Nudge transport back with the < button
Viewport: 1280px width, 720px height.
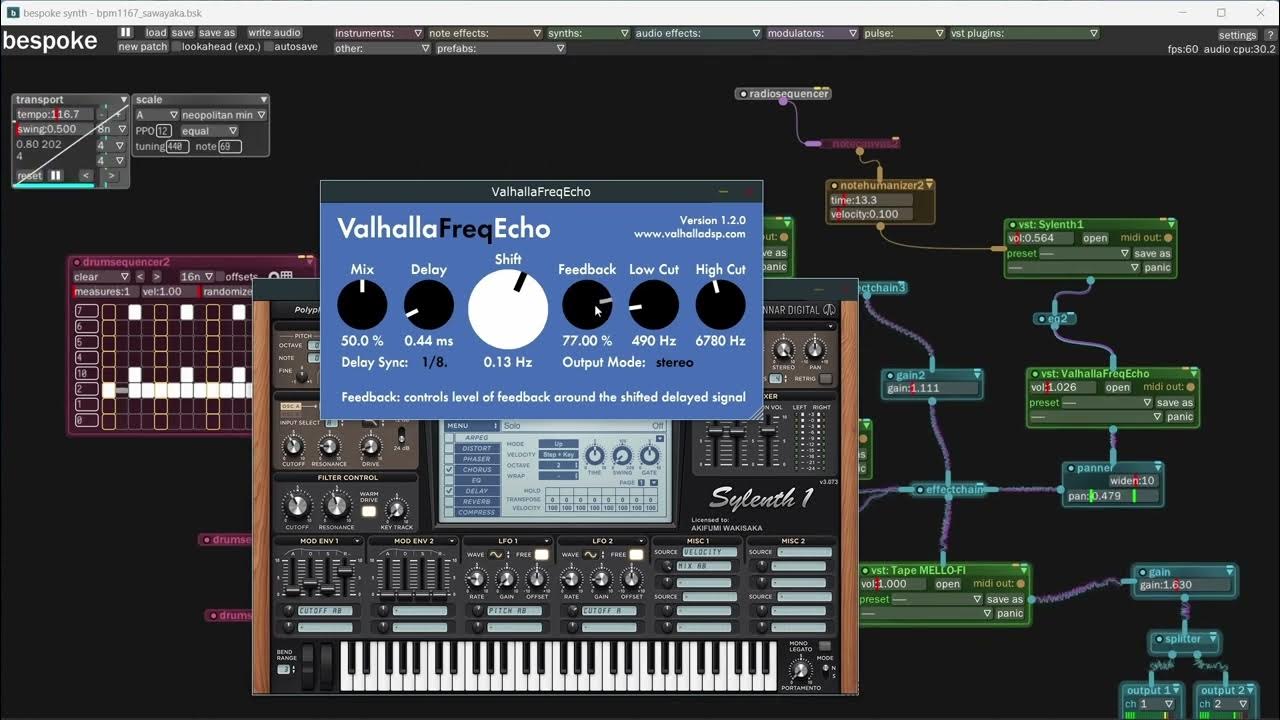pos(87,176)
